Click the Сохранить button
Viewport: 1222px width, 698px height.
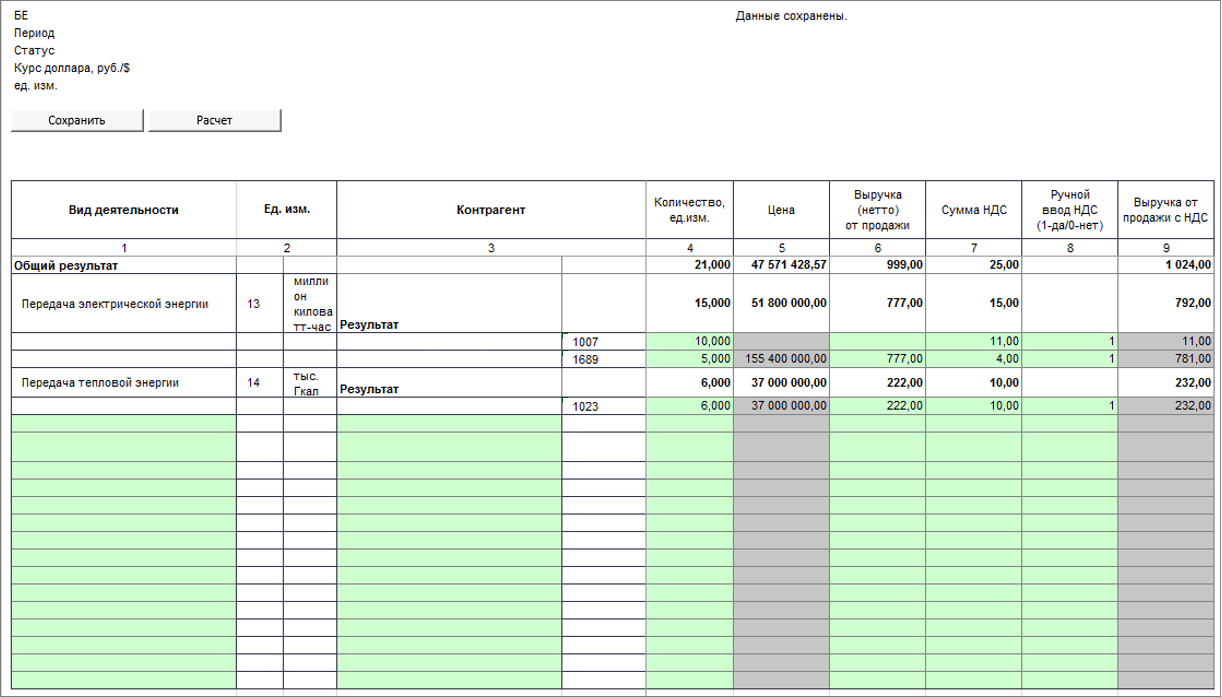click(x=78, y=120)
